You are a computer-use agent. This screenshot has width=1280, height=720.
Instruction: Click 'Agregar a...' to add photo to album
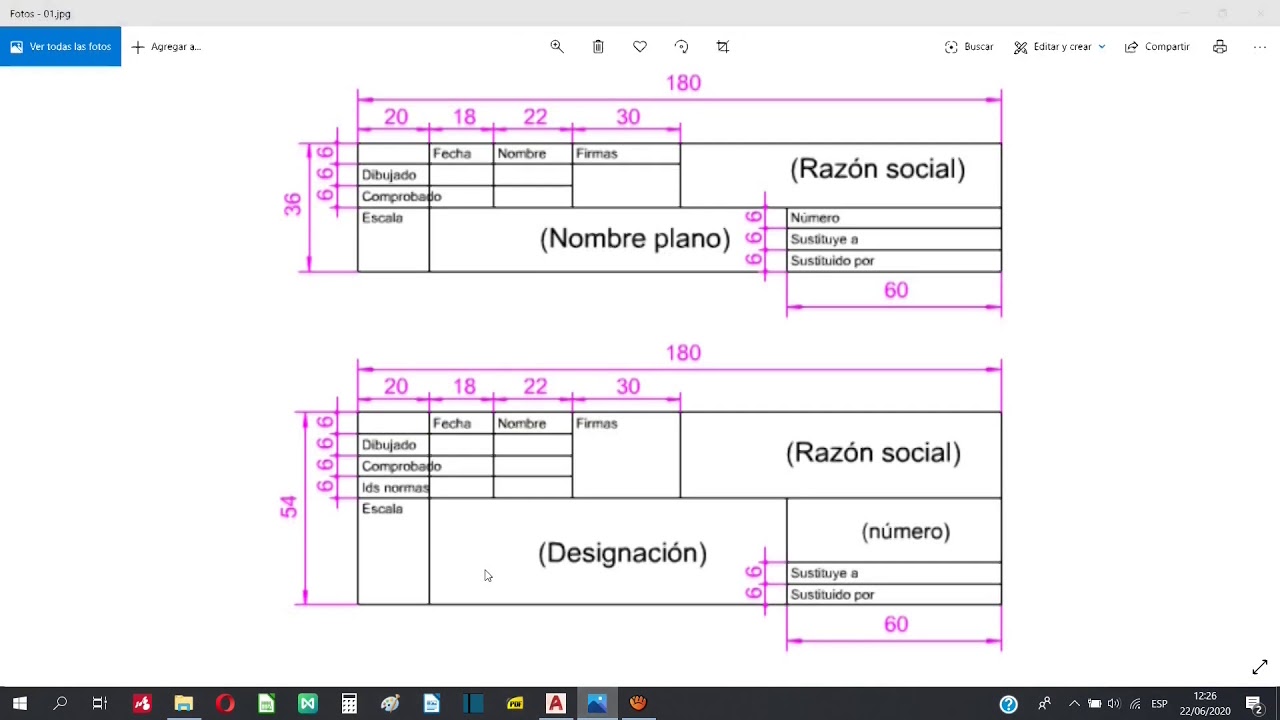(x=166, y=47)
